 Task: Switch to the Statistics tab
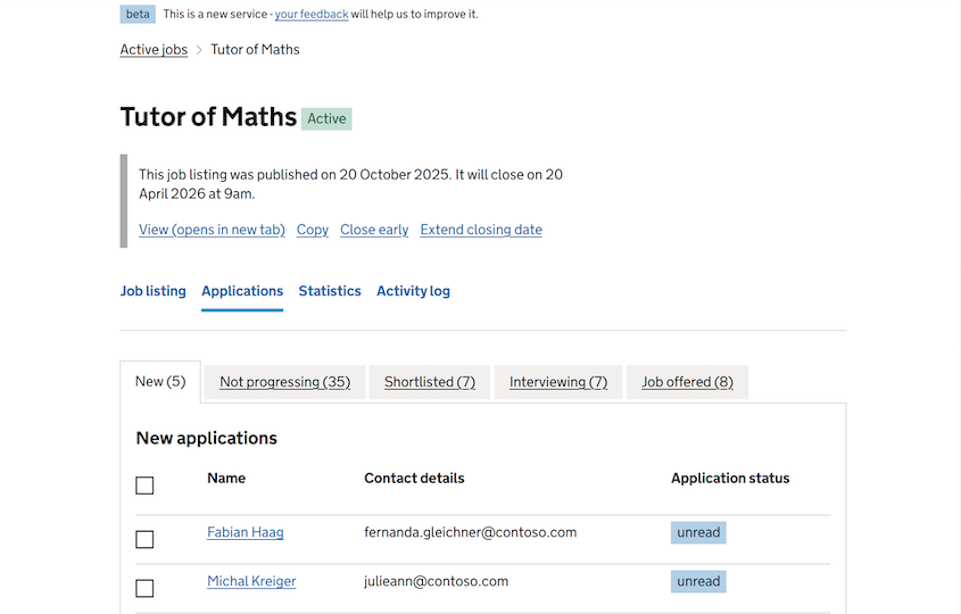(329, 291)
